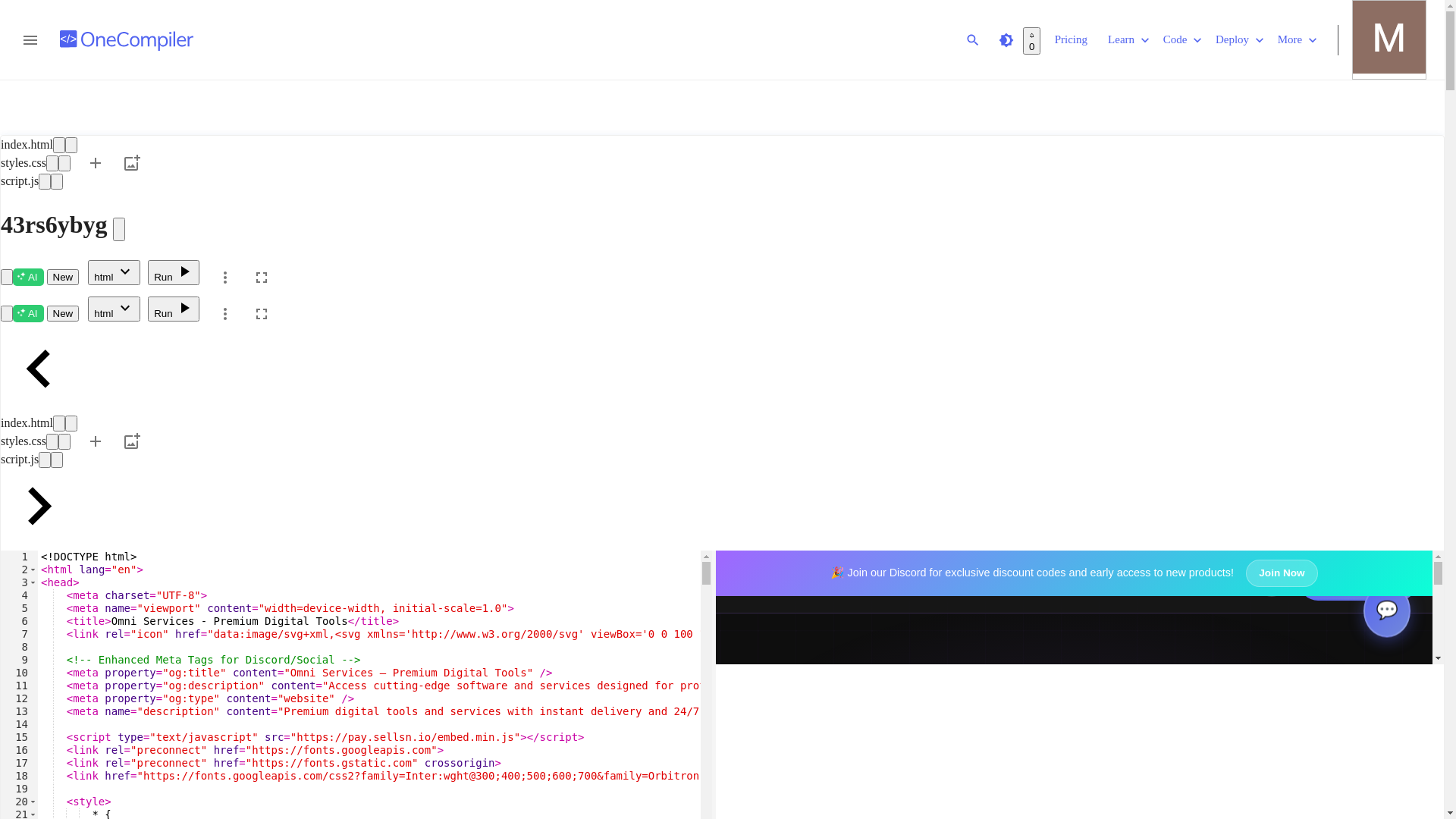This screenshot has height=819, width=1456.
Task: Select the upper script.js file tab
Action: (20, 181)
